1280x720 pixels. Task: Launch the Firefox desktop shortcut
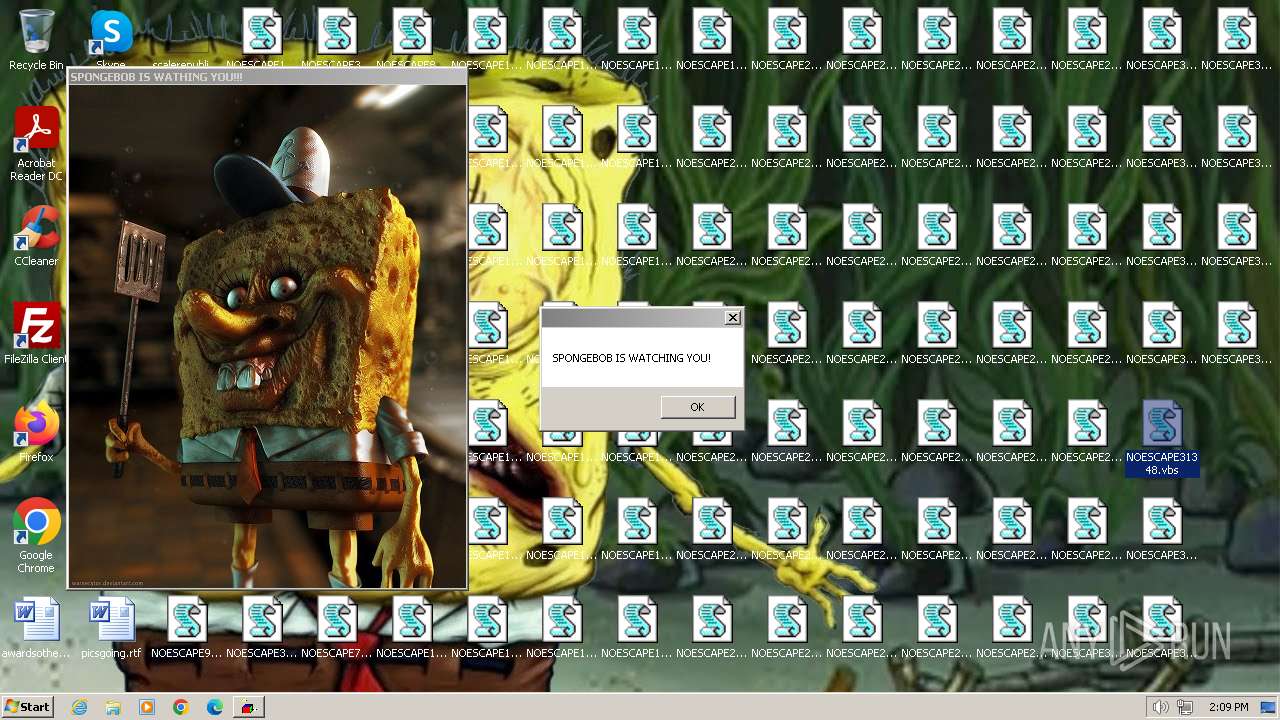tap(36, 432)
